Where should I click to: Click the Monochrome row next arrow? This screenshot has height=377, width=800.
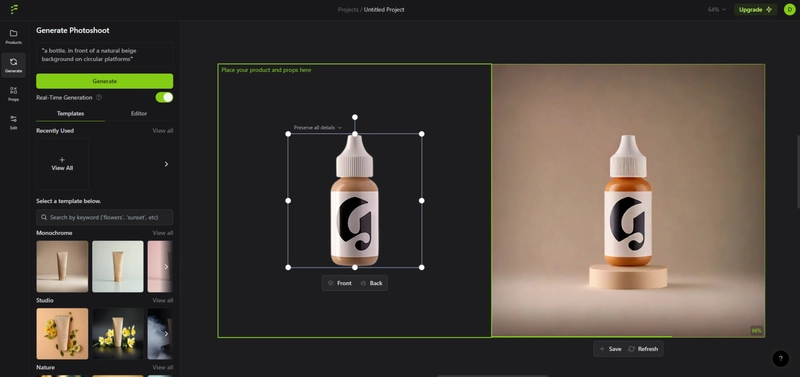166,266
